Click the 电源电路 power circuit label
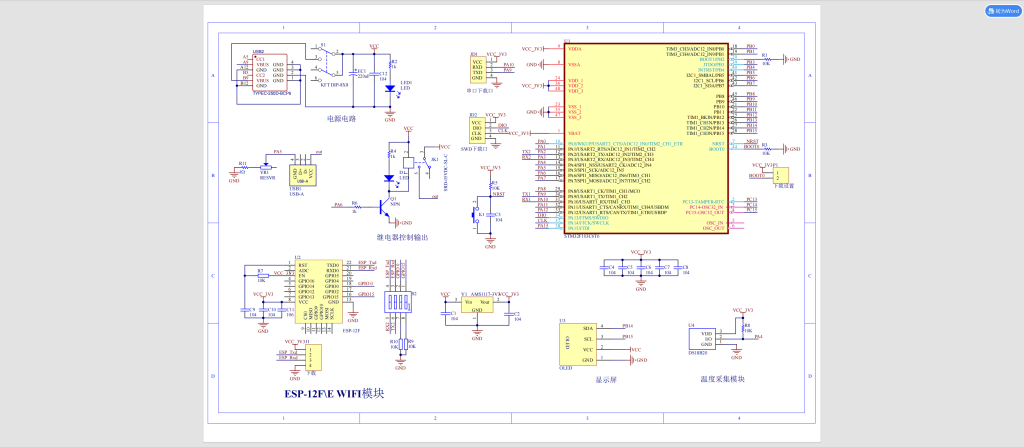 click(341, 118)
